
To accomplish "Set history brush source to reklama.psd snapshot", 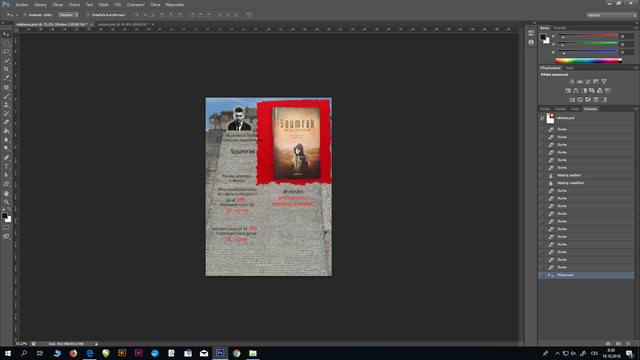I will click(542, 118).
